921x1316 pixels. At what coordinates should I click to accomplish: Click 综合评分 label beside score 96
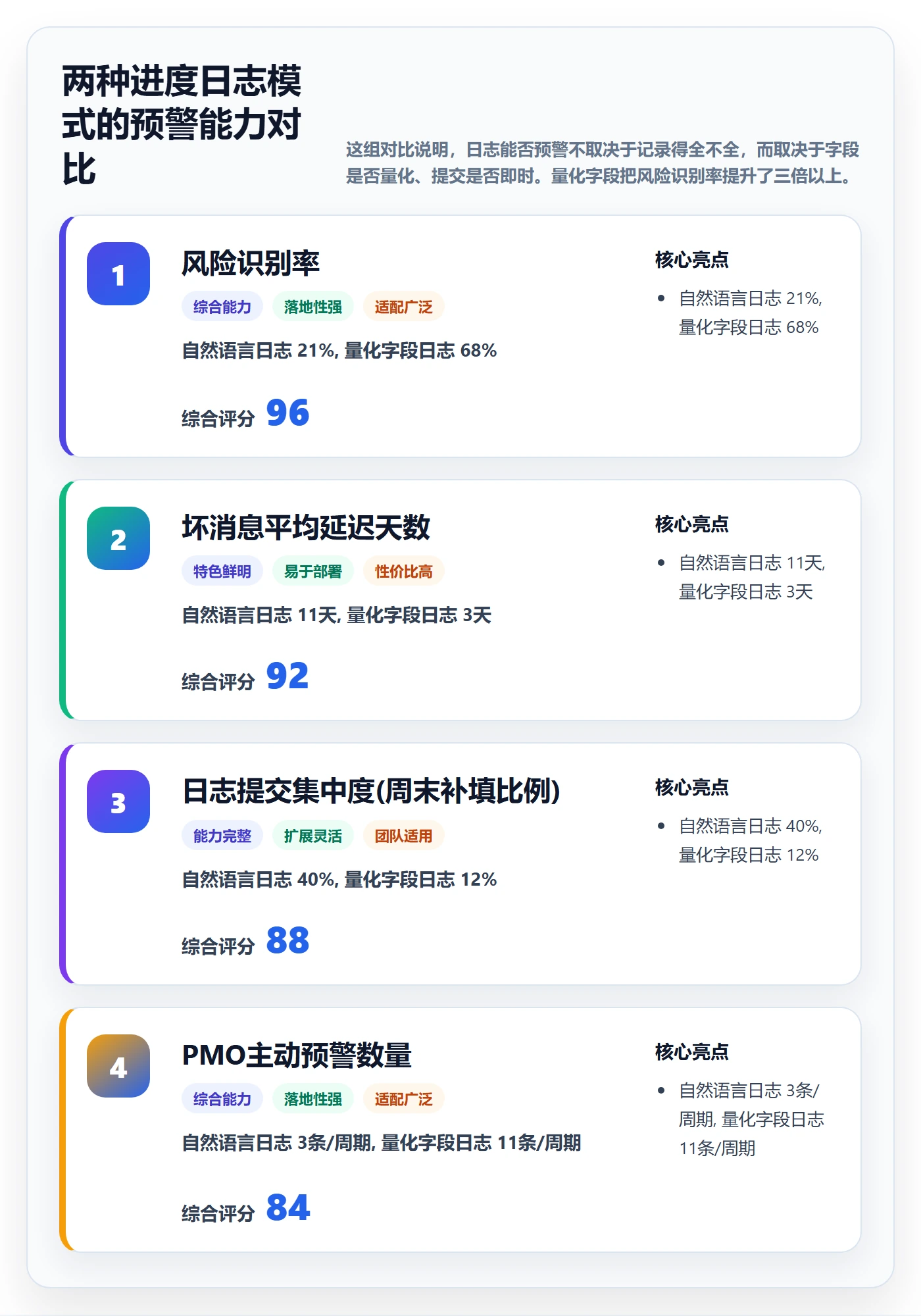(218, 418)
